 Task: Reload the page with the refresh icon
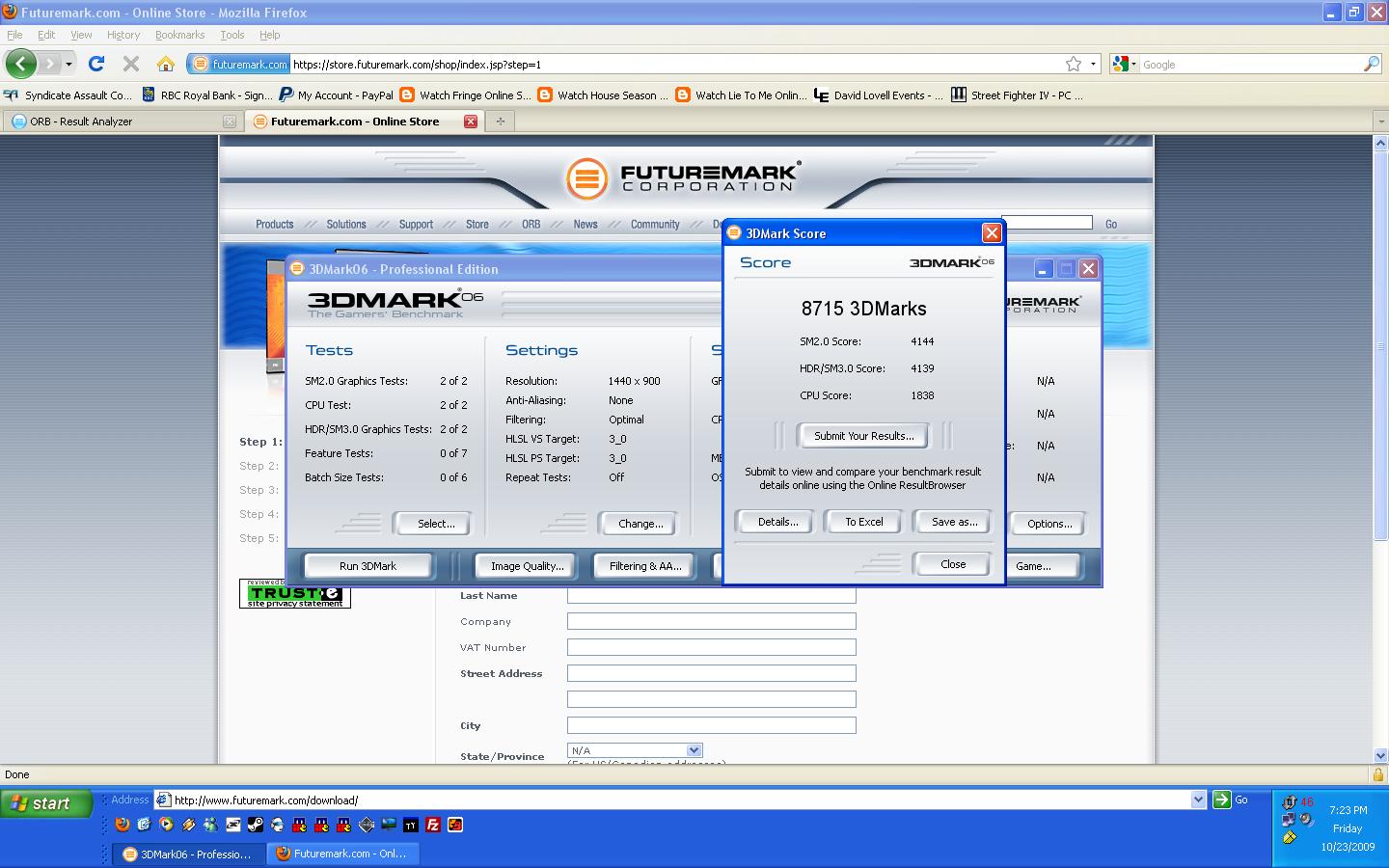pos(96,64)
